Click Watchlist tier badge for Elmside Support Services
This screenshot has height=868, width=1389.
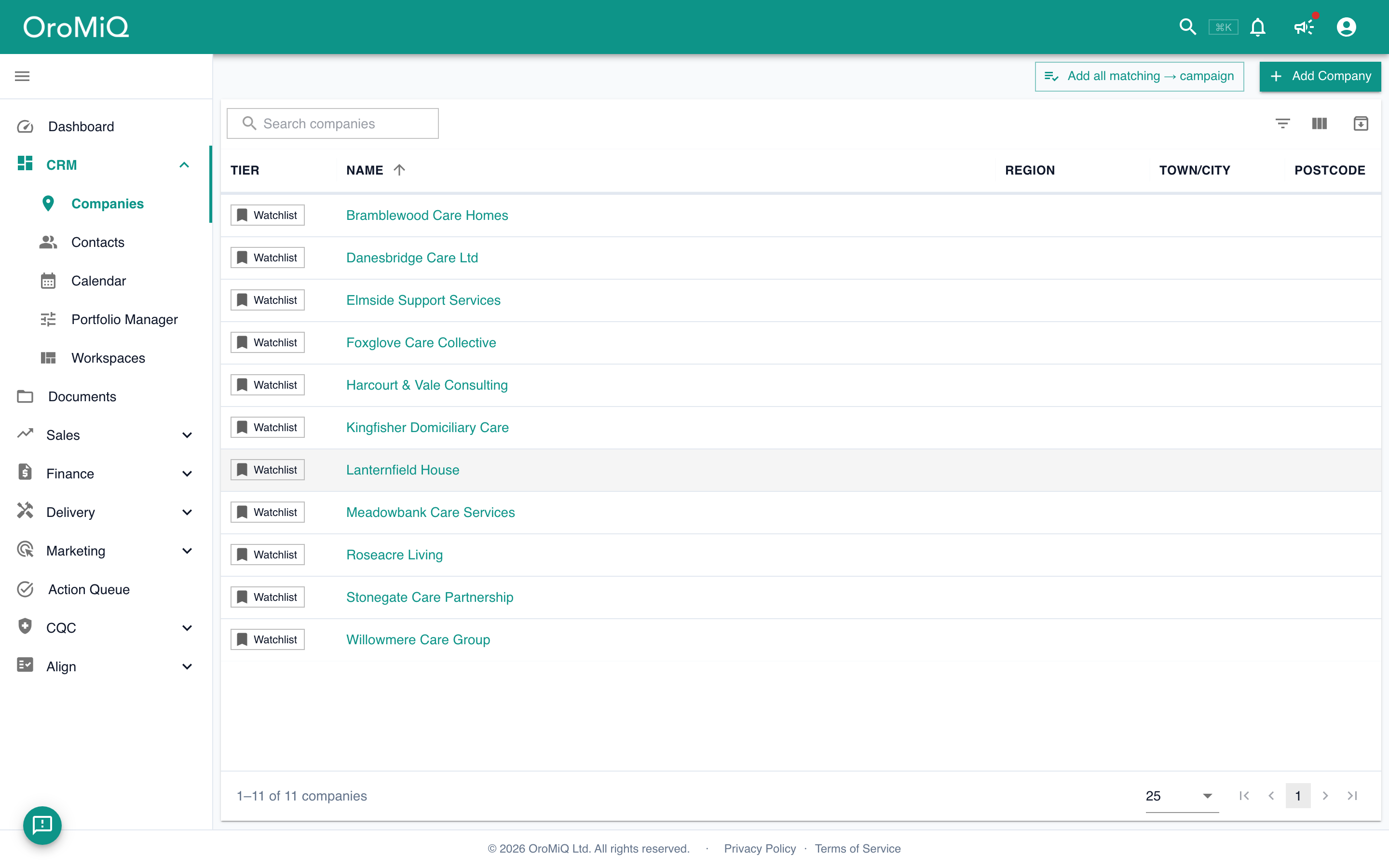pyautogui.click(x=268, y=300)
